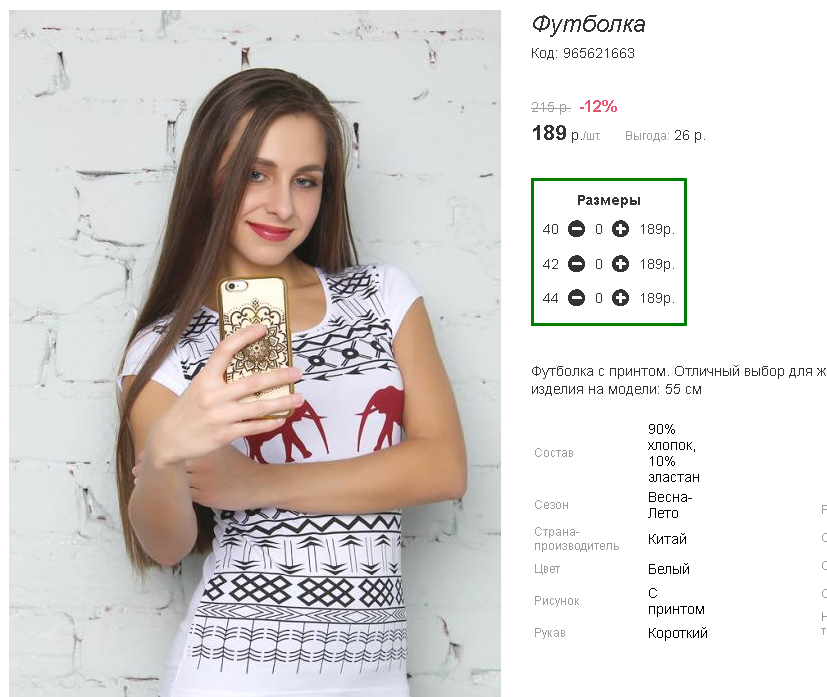
Task: Click the Белый color value
Action: [x=669, y=569]
